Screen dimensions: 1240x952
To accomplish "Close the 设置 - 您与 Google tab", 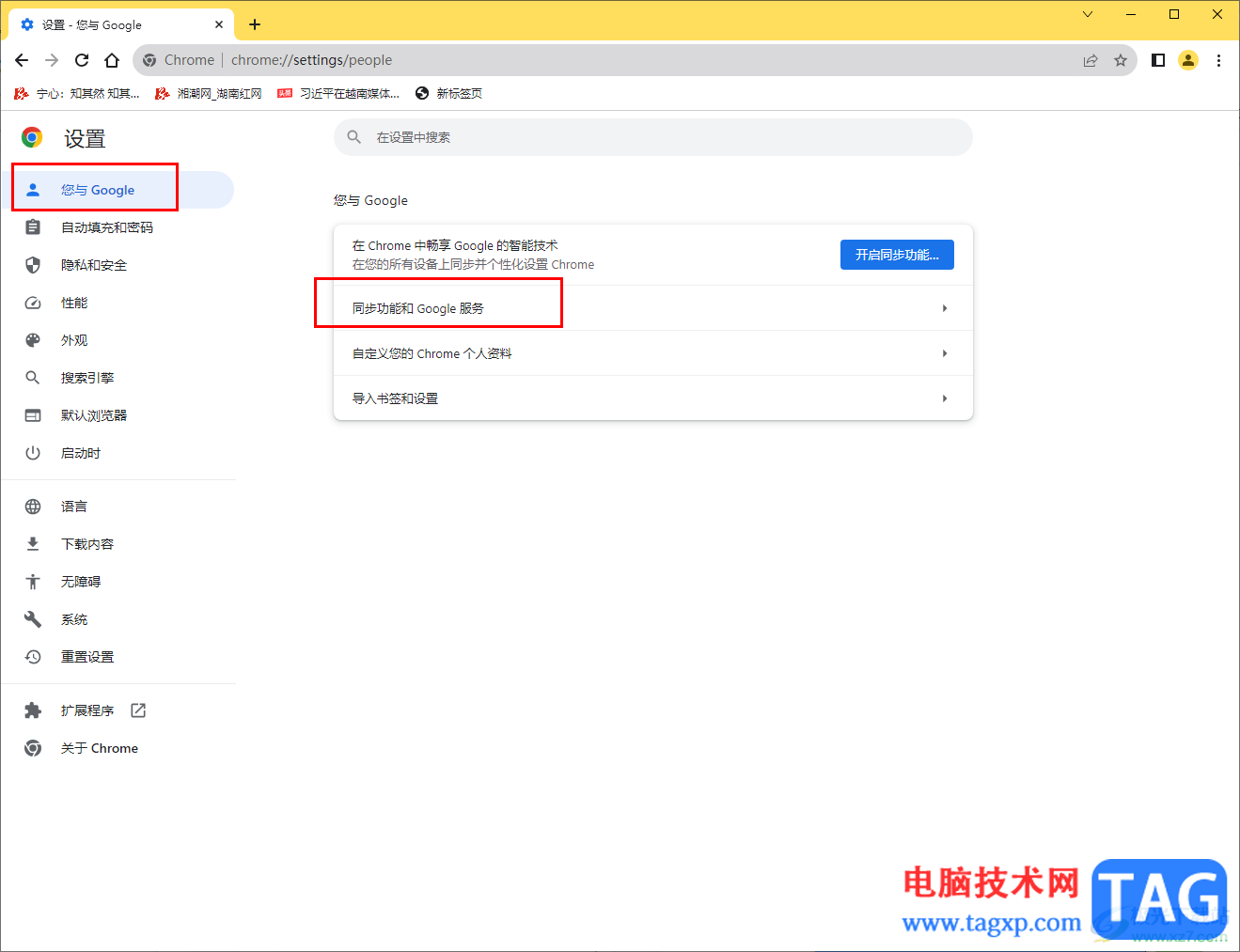I will tap(219, 24).
